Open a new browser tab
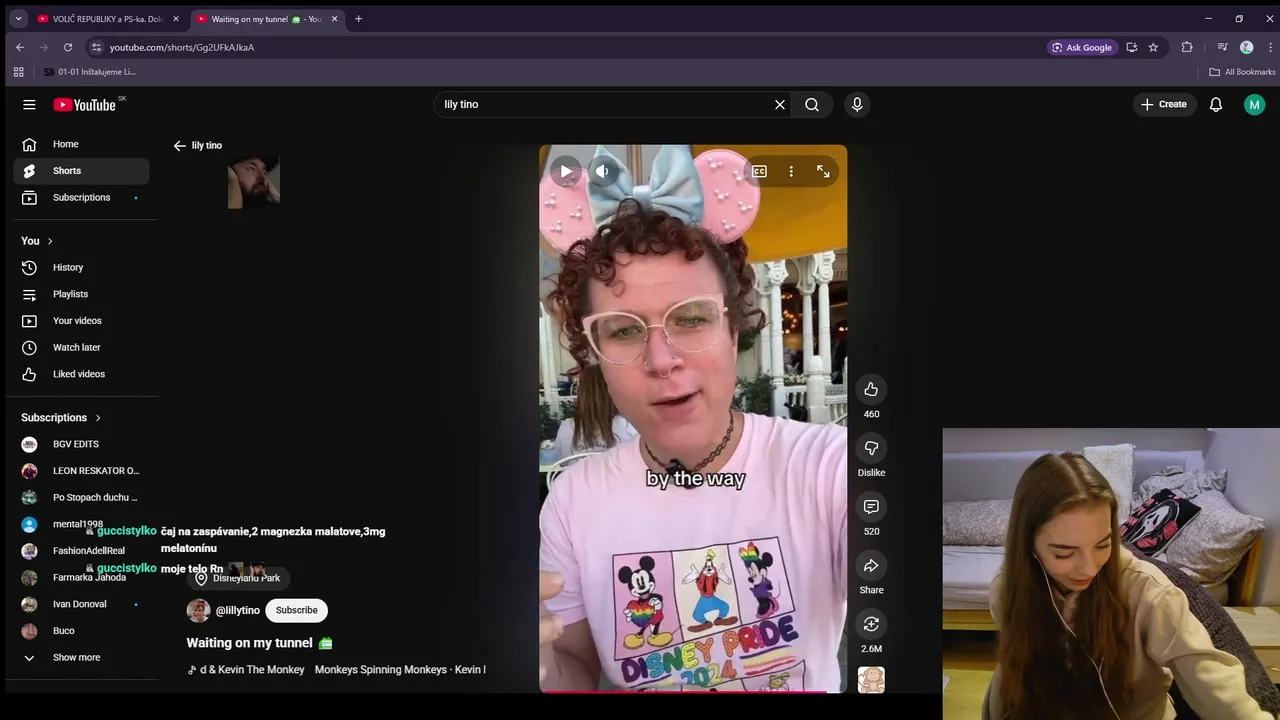This screenshot has height=720, width=1280. [358, 19]
